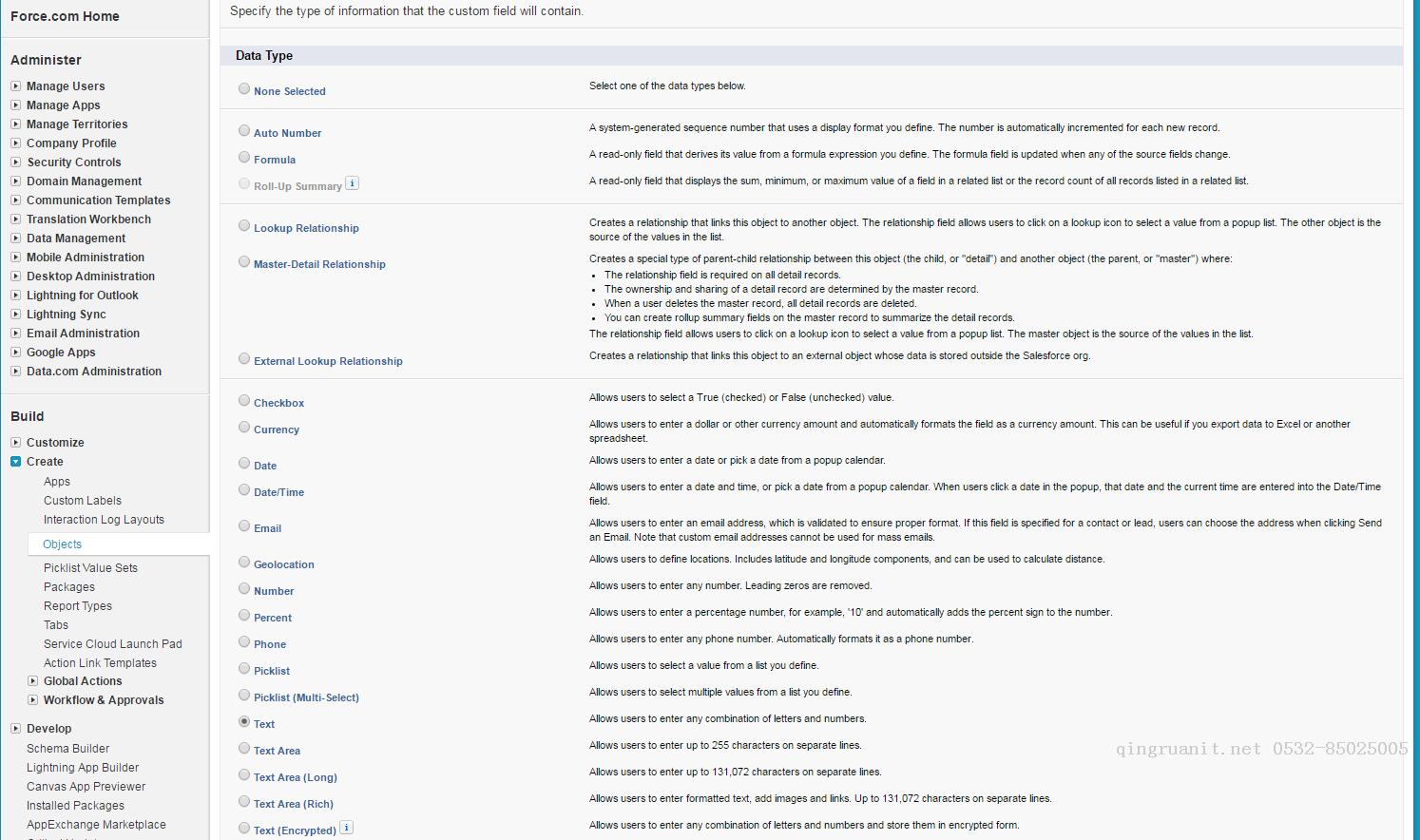Expand Workflow & Approvals arrow
This screenshot has width=1420, height=840.
click(x=32, y=699)
